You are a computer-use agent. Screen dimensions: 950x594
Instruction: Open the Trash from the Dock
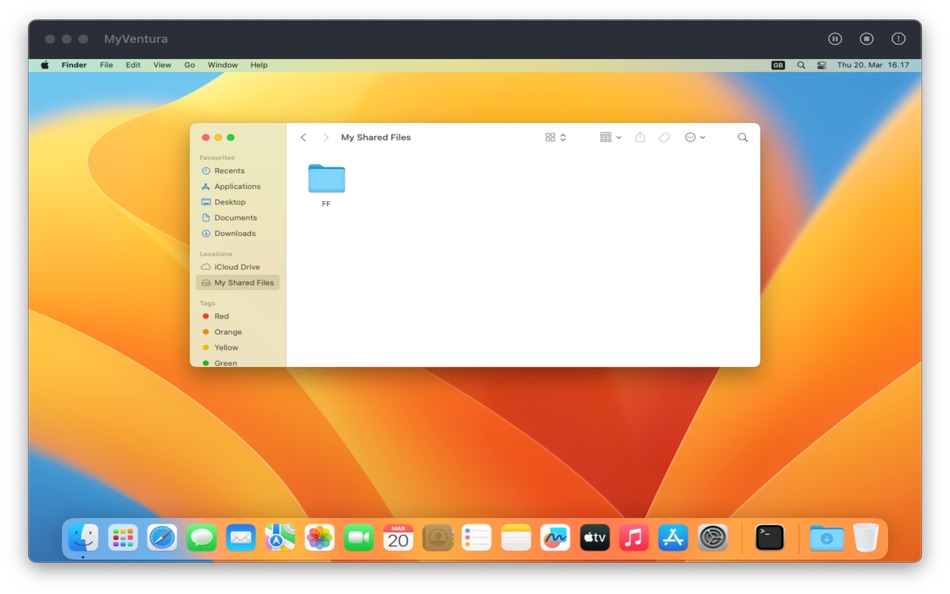866,537
